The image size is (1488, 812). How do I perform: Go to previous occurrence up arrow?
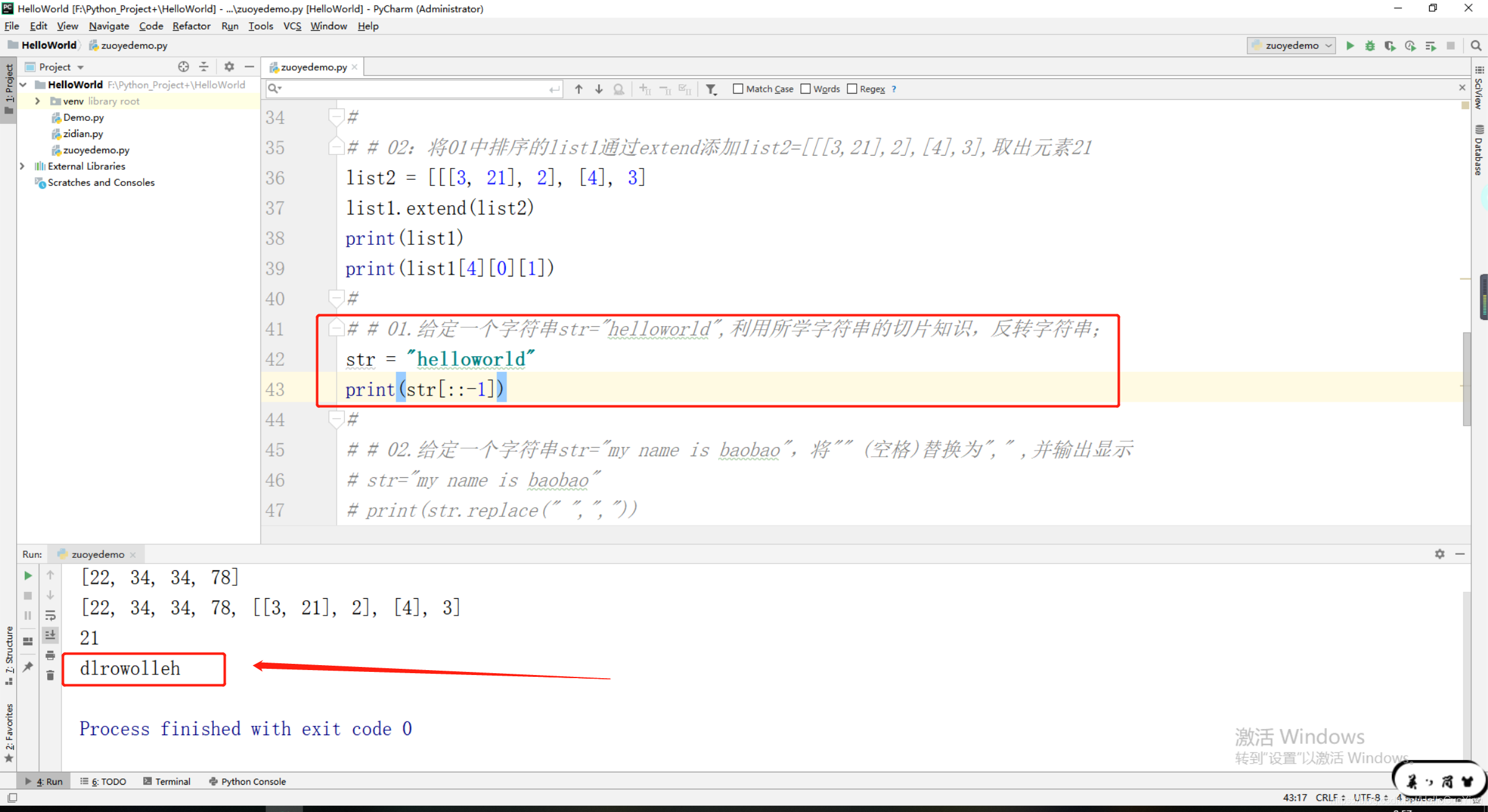click(x=578, y=89)
